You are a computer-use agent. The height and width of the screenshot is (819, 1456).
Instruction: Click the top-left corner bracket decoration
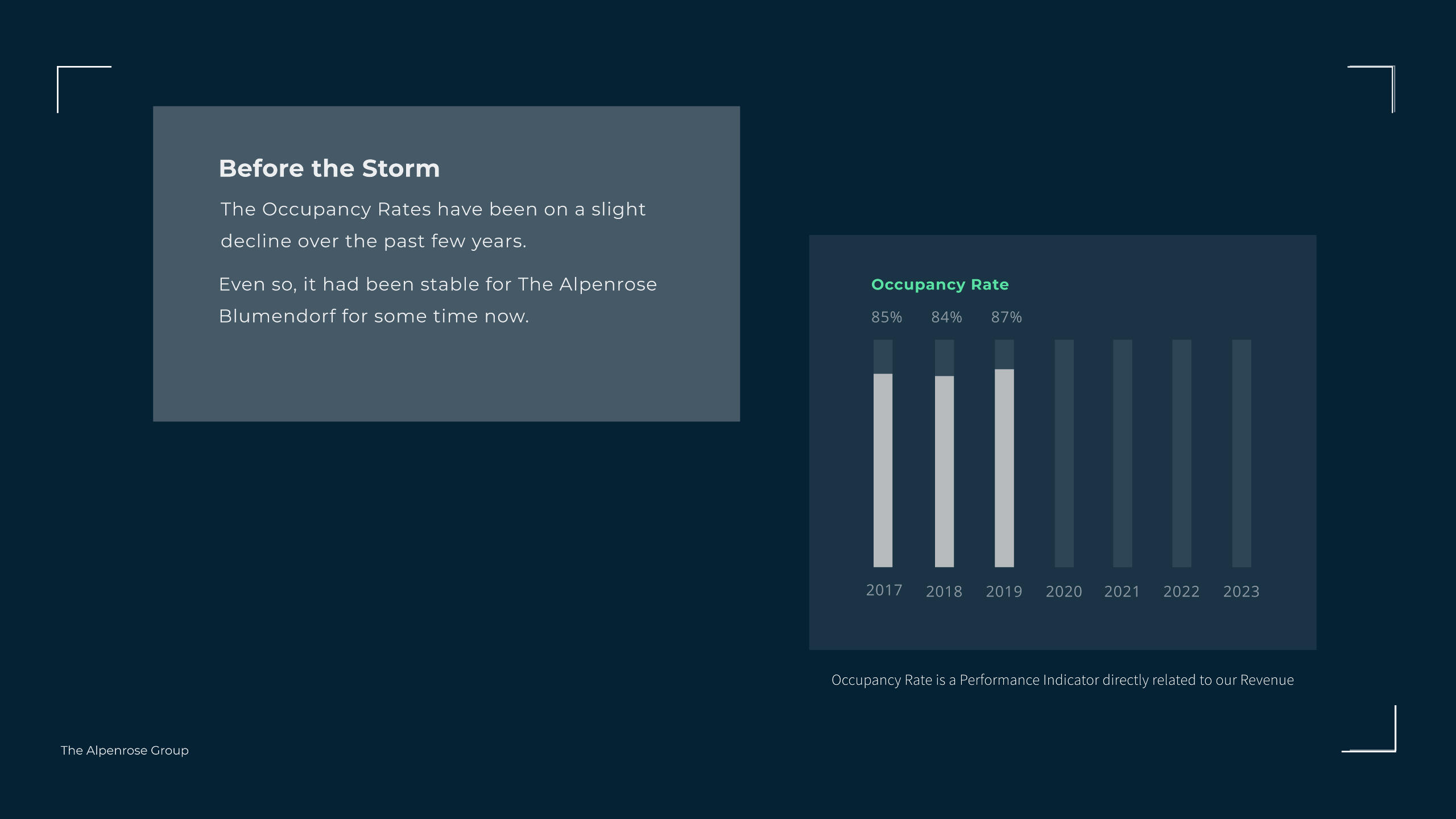[x=84, y=89]
